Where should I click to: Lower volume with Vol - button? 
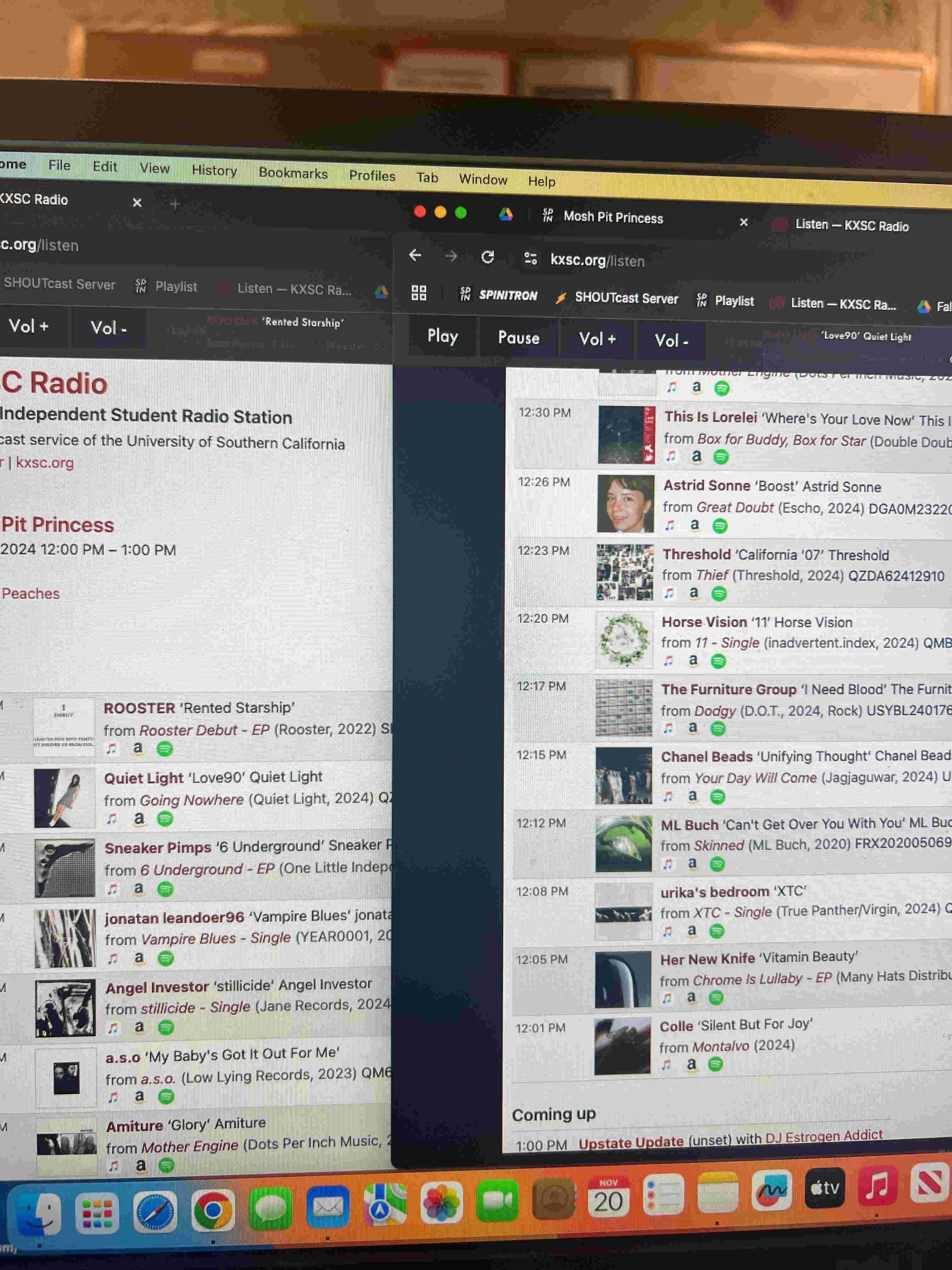click(x=671, y=340)
